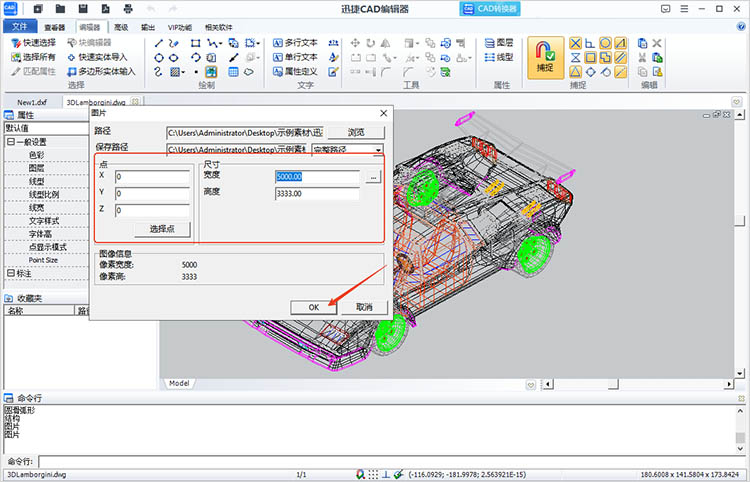Viewport: 750px width, 482px height.
Task: Click the PDF export icon in title bar
Action: coord(106,9)
